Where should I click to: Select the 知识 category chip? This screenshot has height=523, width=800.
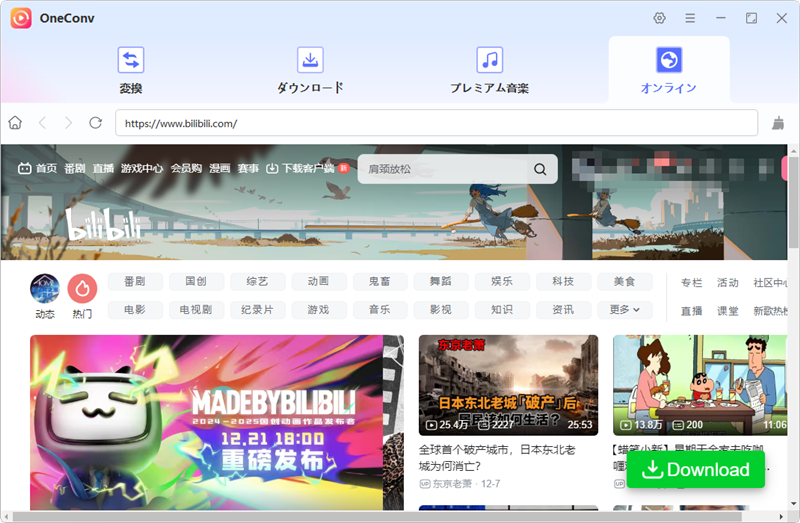coord(503,310)
